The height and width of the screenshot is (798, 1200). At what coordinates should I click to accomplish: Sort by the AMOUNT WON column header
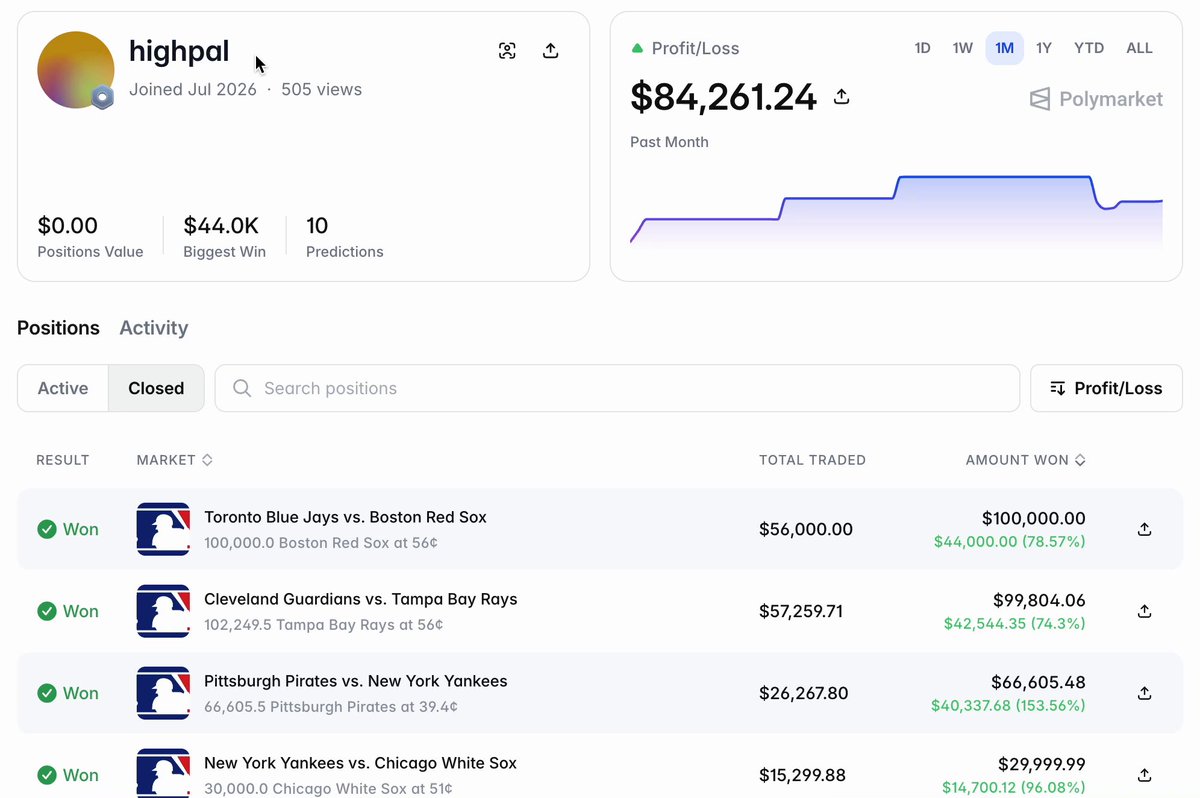tap(1026, 460)
